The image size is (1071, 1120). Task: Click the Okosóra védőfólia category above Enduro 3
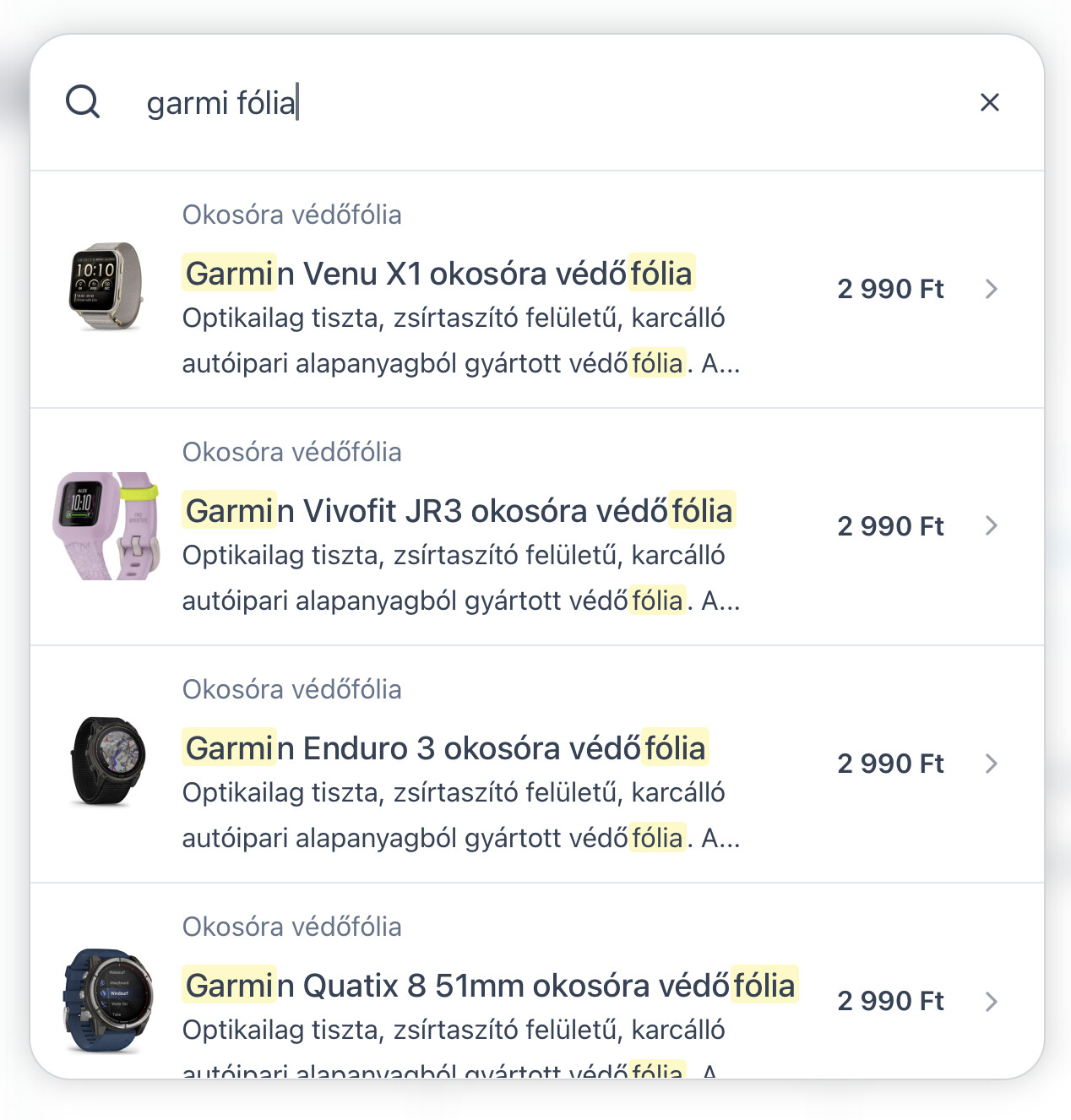pos(292,689)
